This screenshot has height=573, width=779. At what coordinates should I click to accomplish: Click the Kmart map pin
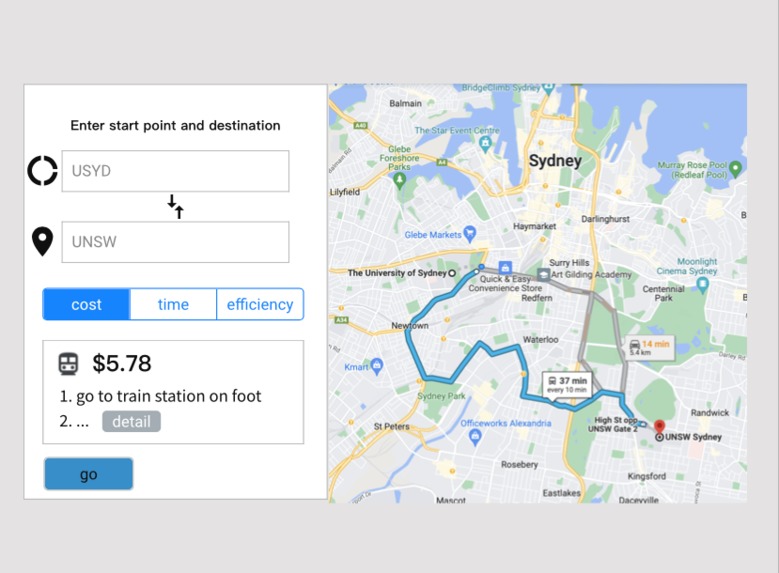tap(377, 366)
